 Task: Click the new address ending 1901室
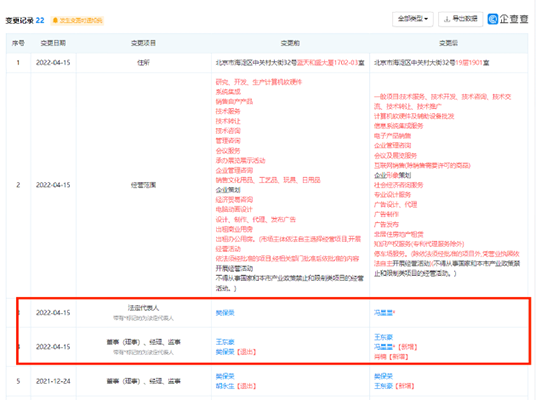pos(432,63)
